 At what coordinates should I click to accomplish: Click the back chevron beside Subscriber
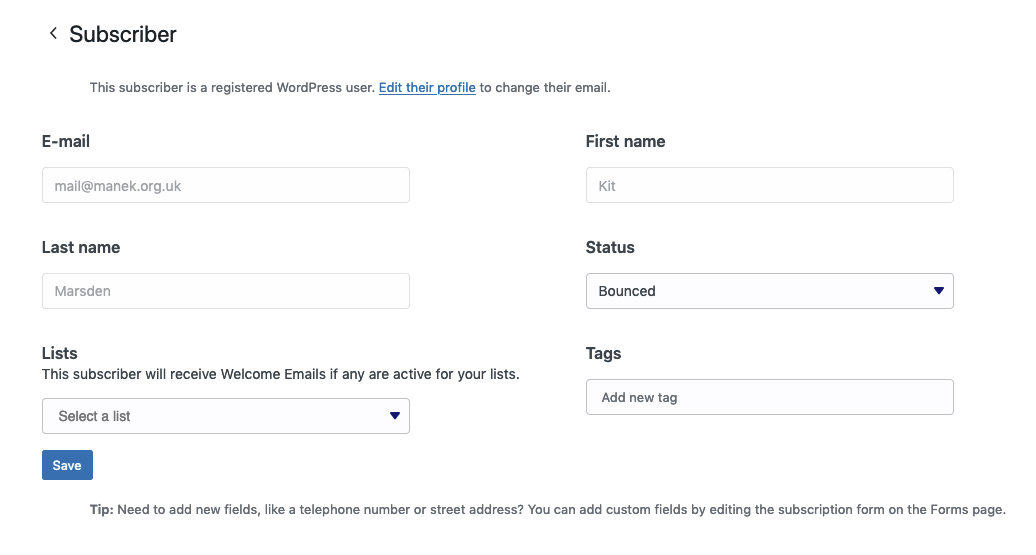click(x=53, y=34)
